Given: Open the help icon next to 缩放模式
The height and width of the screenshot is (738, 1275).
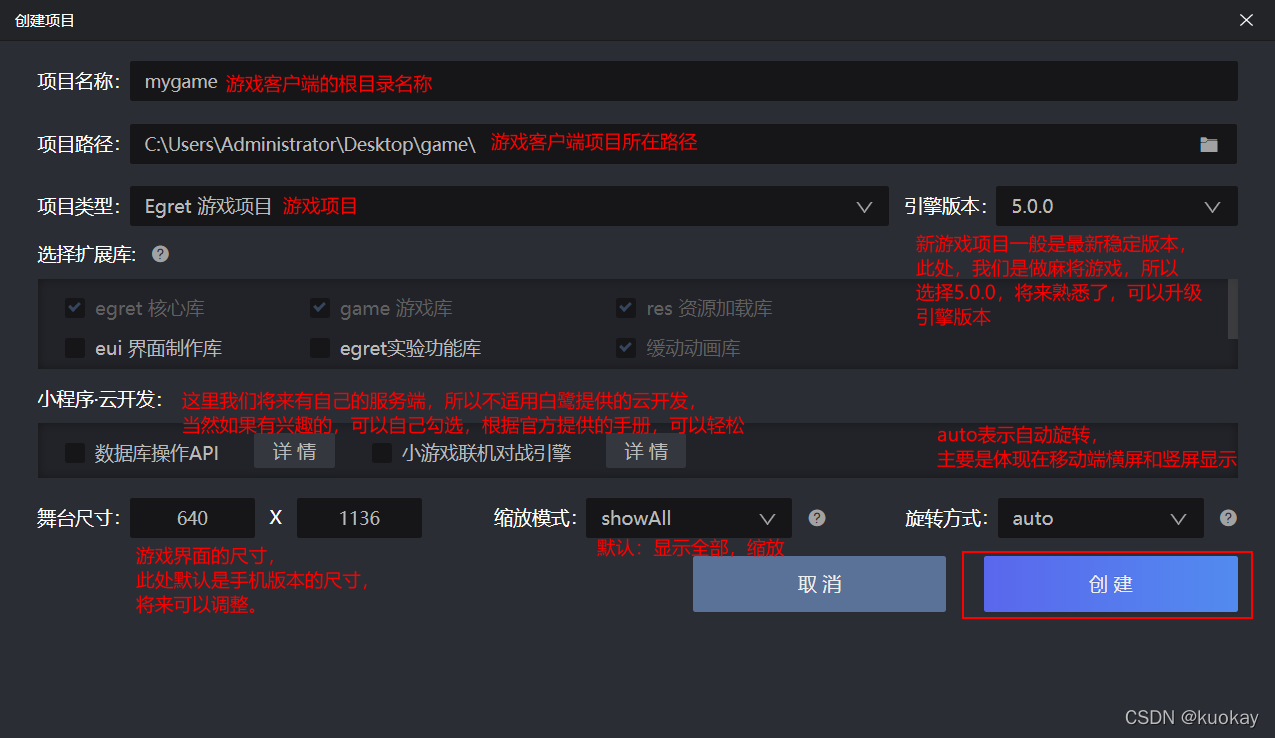Looking at the screenshot, I should point(816,518).
